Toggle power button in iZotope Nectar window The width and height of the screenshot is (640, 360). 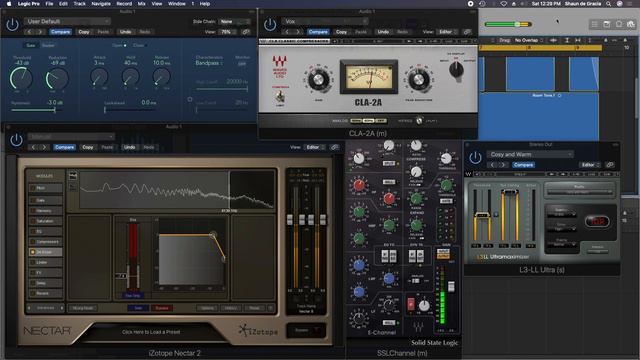click(x=16, y=140)
